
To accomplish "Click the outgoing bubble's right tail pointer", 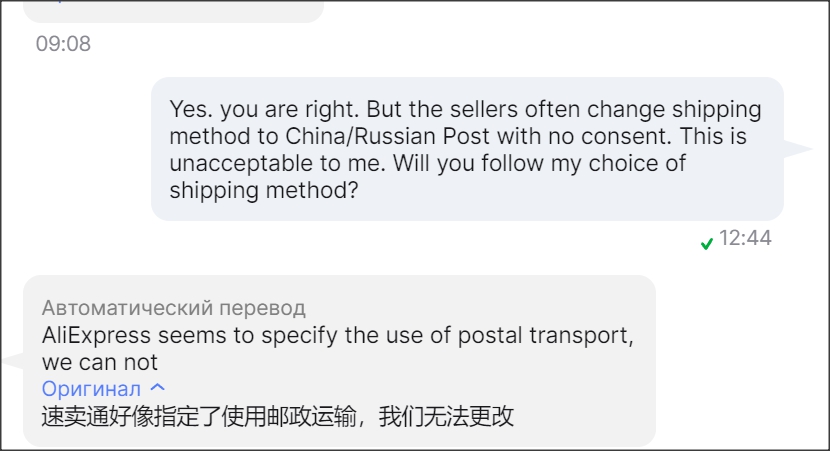I will [x=797, y=149].
